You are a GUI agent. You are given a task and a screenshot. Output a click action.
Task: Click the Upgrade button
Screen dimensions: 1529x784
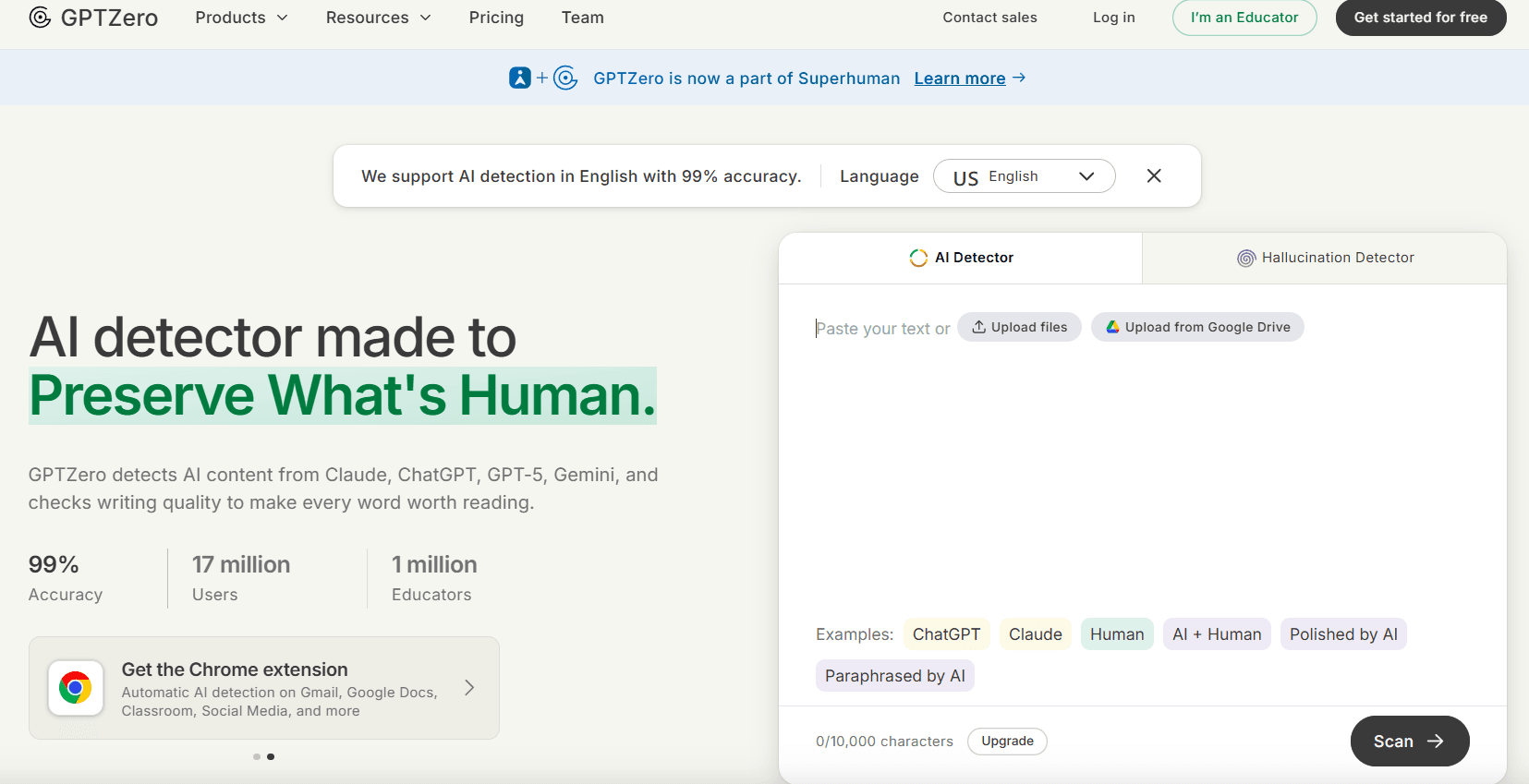click(x=1007, y=742)
